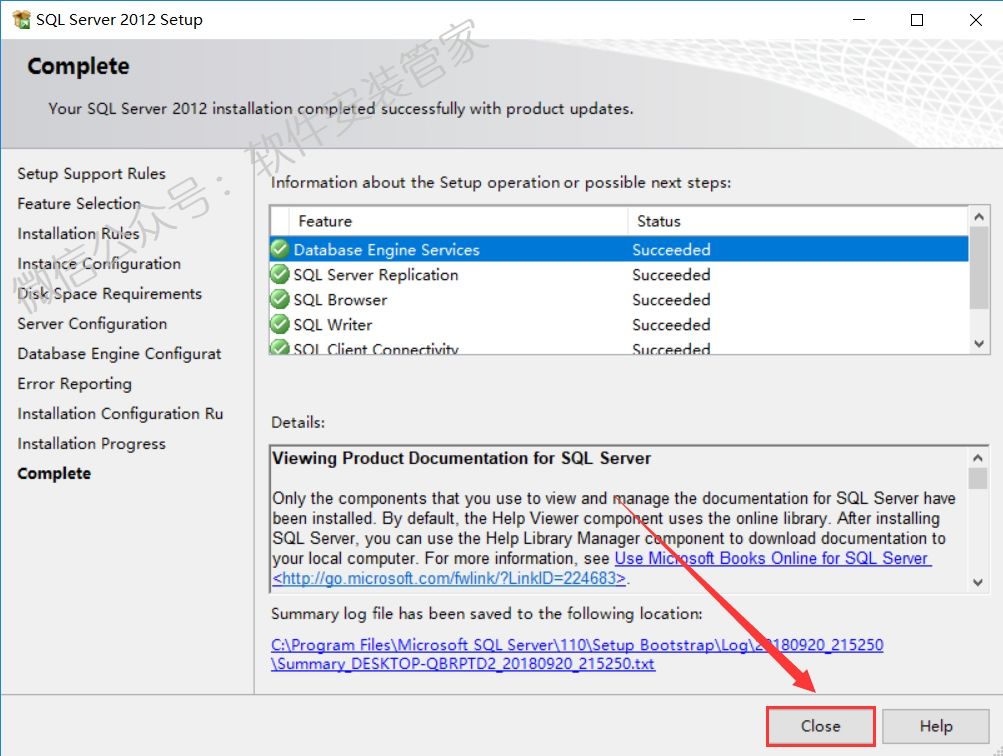Viewport: 1003px width, 756px height.
Task: Click the Feature column header
Action: (x=458, y=221)
